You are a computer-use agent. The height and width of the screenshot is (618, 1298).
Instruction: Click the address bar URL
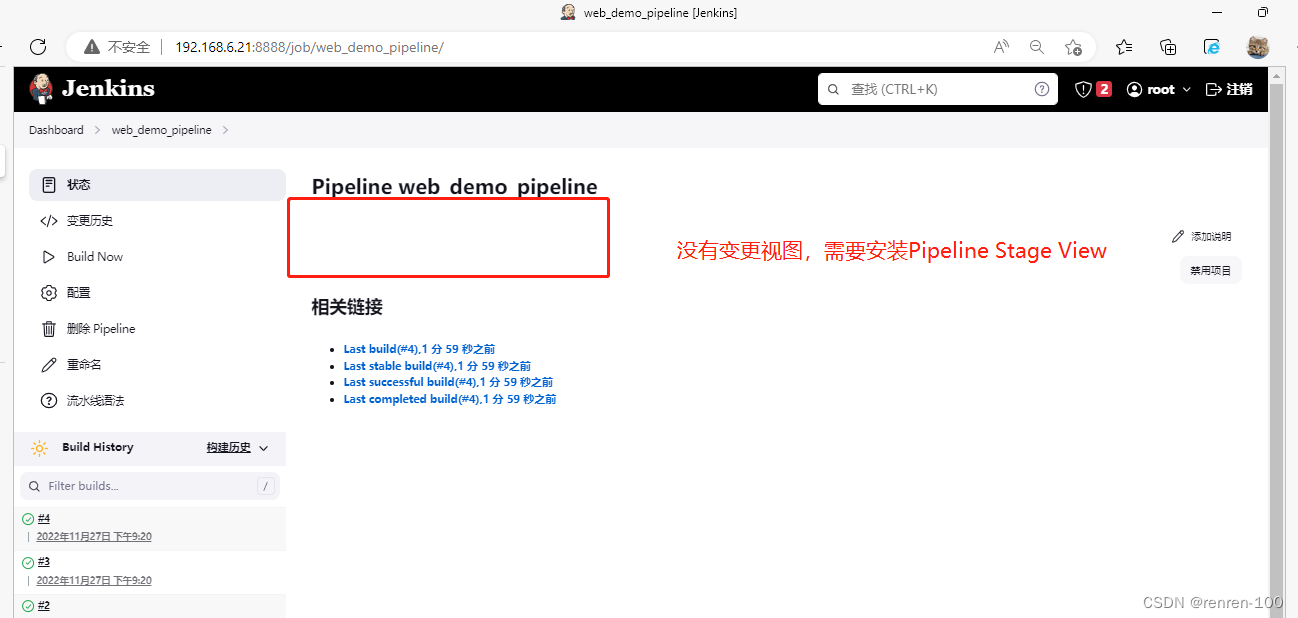309,47
